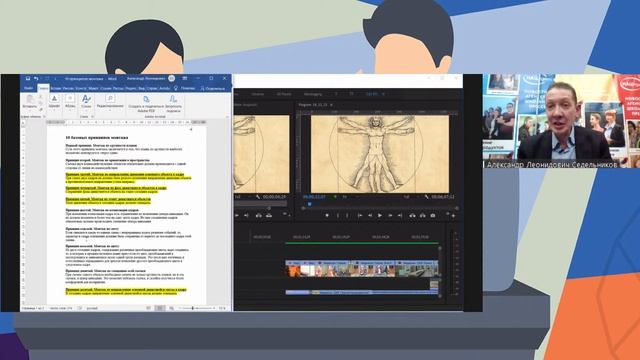Go to In point in Program monitor

[359, 216]
